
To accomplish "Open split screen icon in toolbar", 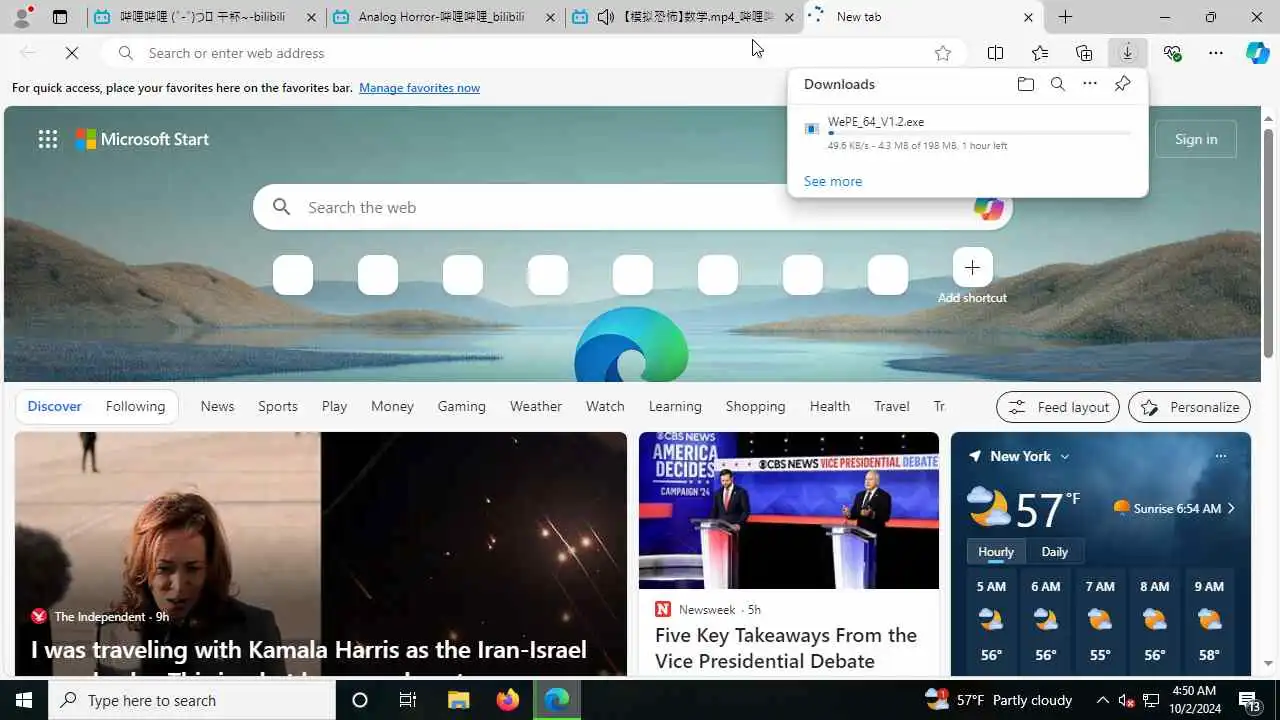I will [995, 53].
